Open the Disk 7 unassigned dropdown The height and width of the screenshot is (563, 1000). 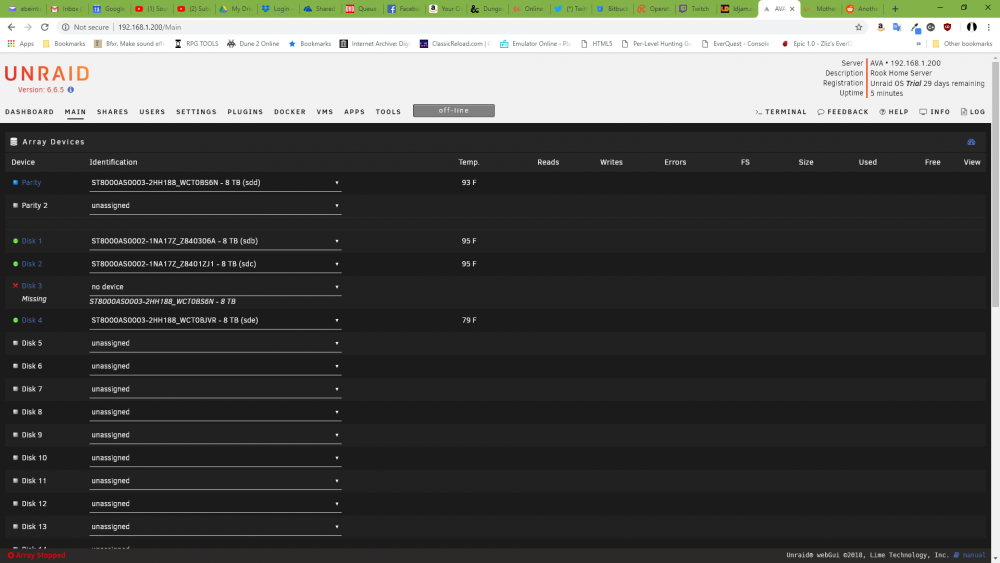click(x=216, y=389)
